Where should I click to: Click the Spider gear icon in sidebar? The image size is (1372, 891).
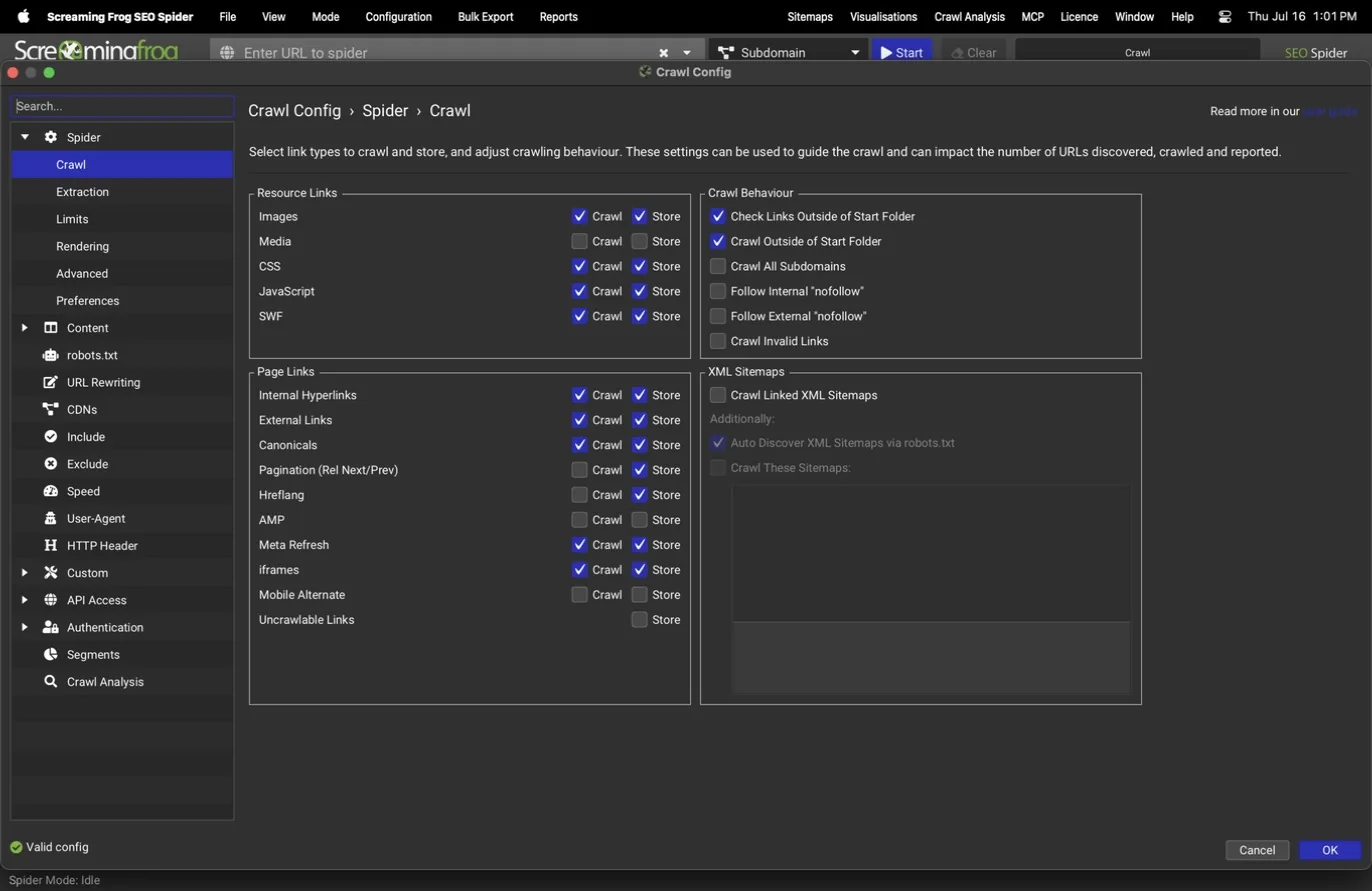point(50,137)
